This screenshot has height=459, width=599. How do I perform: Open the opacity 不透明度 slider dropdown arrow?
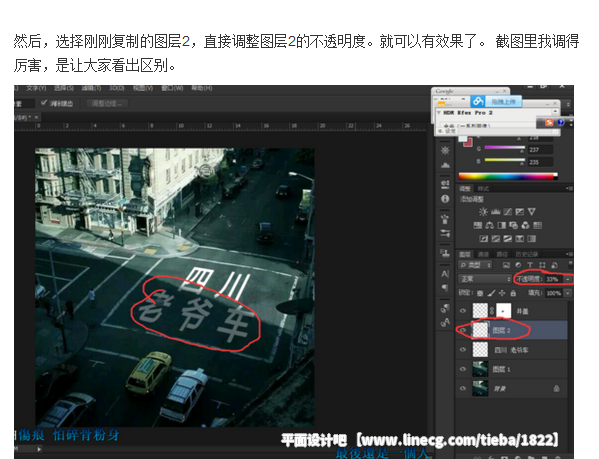pos(568,279)
